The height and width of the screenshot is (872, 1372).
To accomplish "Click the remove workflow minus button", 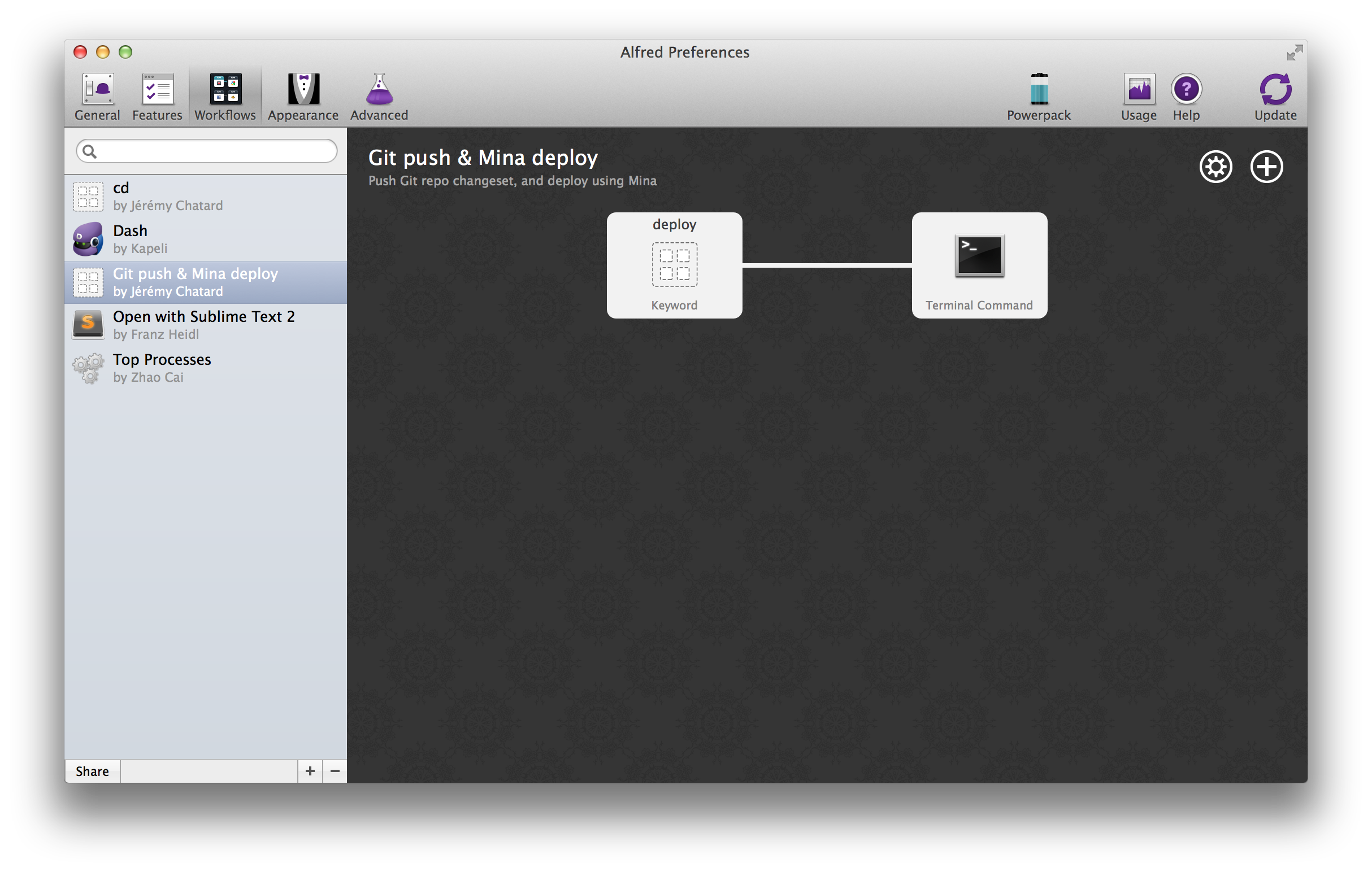I will [x=336, y=770].
